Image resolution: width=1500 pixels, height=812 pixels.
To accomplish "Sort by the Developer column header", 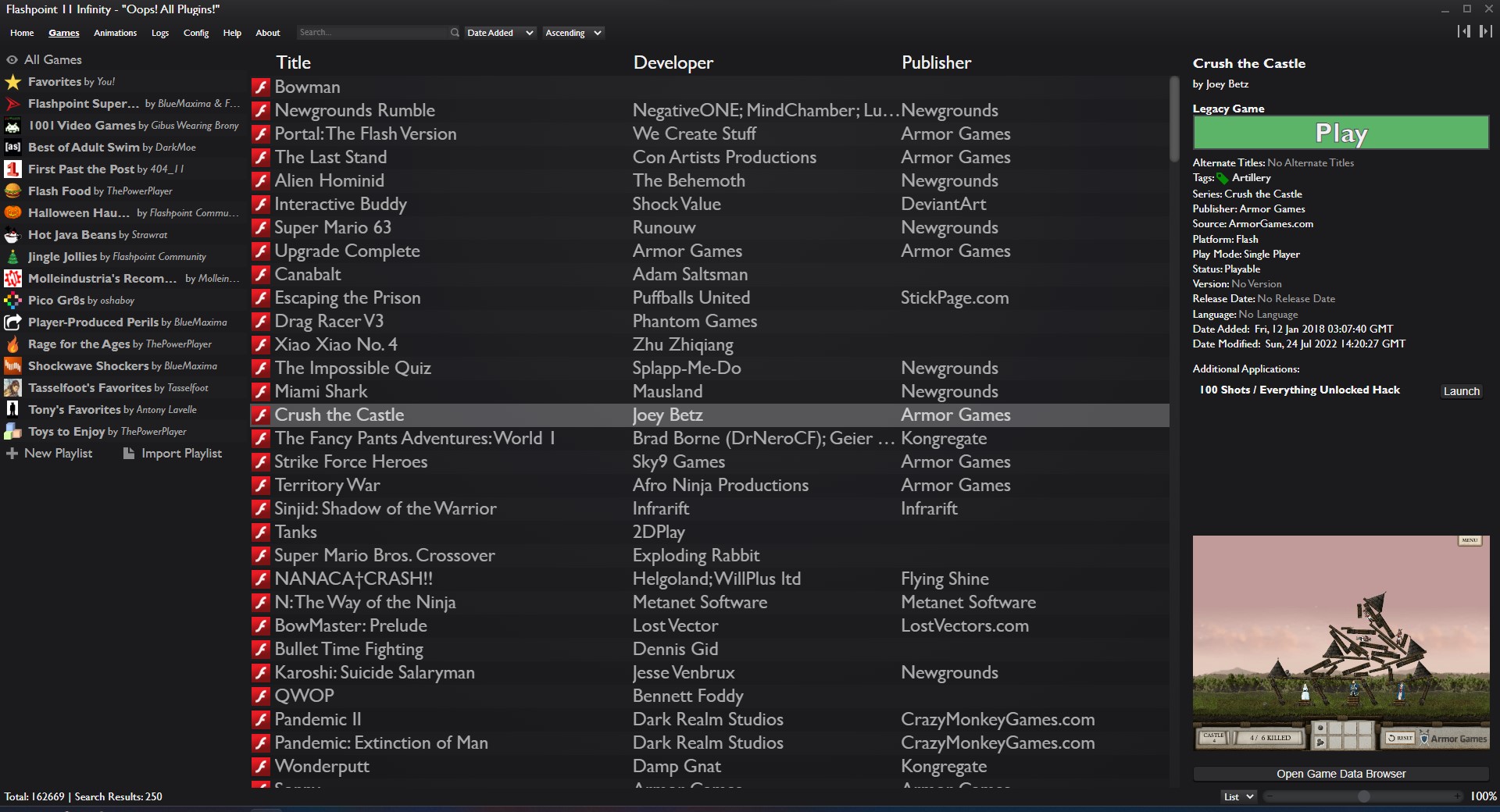I will 673,62.
